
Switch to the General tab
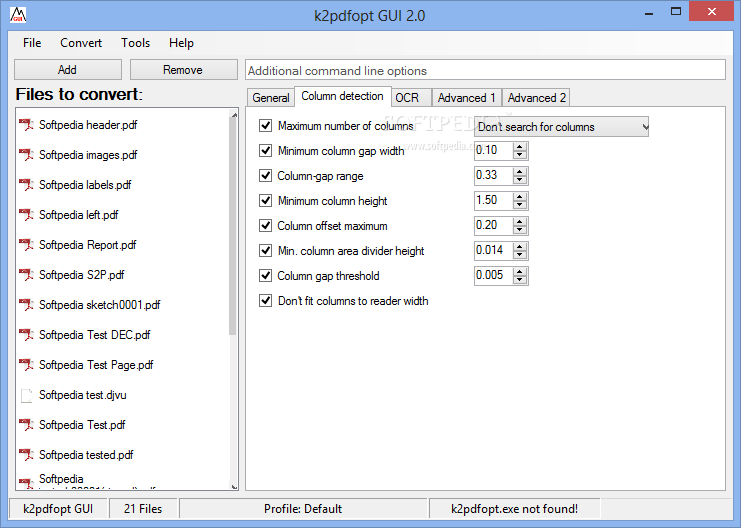tap(271, 98)
